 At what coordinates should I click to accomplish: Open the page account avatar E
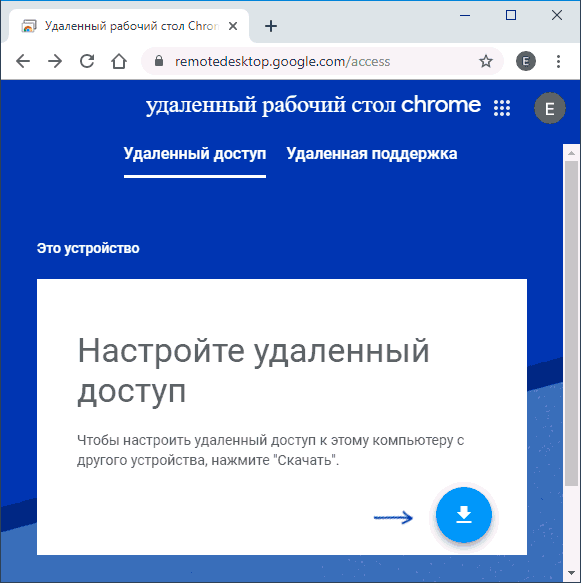pyautogui.click(x=550, y=108)
